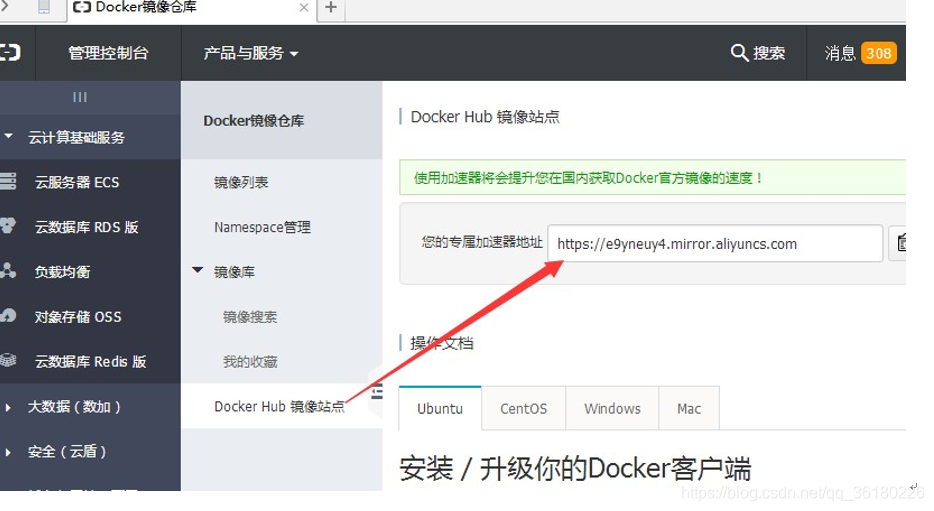
Task: Switch to the CentOS tab
Action: [523, 409]
